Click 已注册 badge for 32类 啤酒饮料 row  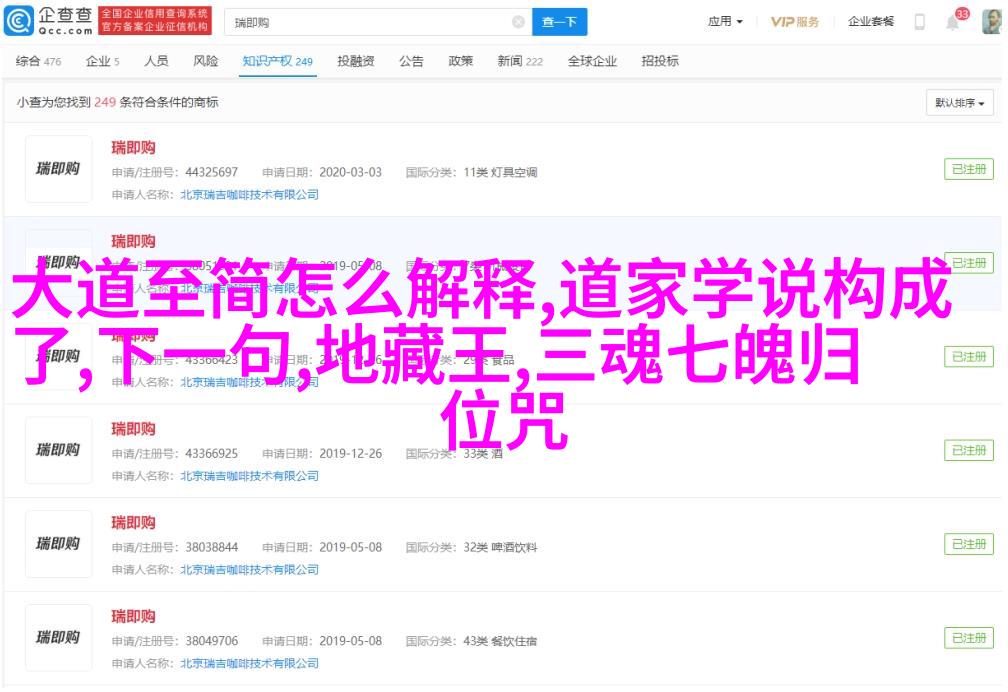coord(968,544)
